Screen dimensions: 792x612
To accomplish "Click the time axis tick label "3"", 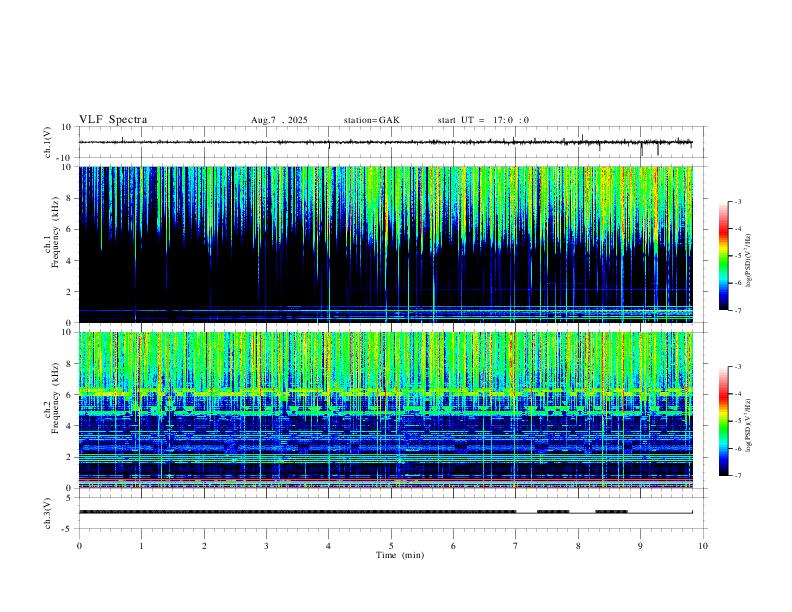I will [266, 546].
